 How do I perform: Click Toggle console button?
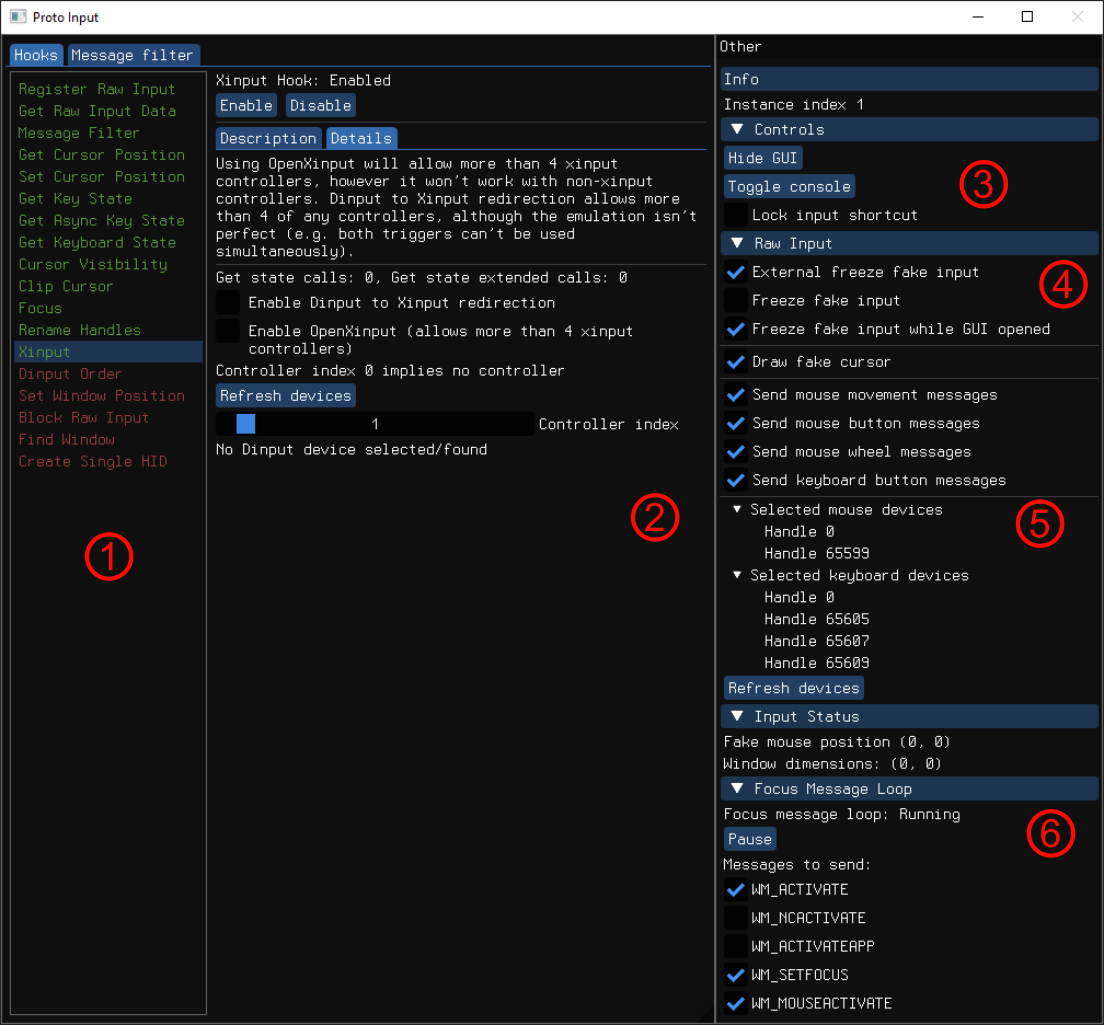tap(789, 187)
